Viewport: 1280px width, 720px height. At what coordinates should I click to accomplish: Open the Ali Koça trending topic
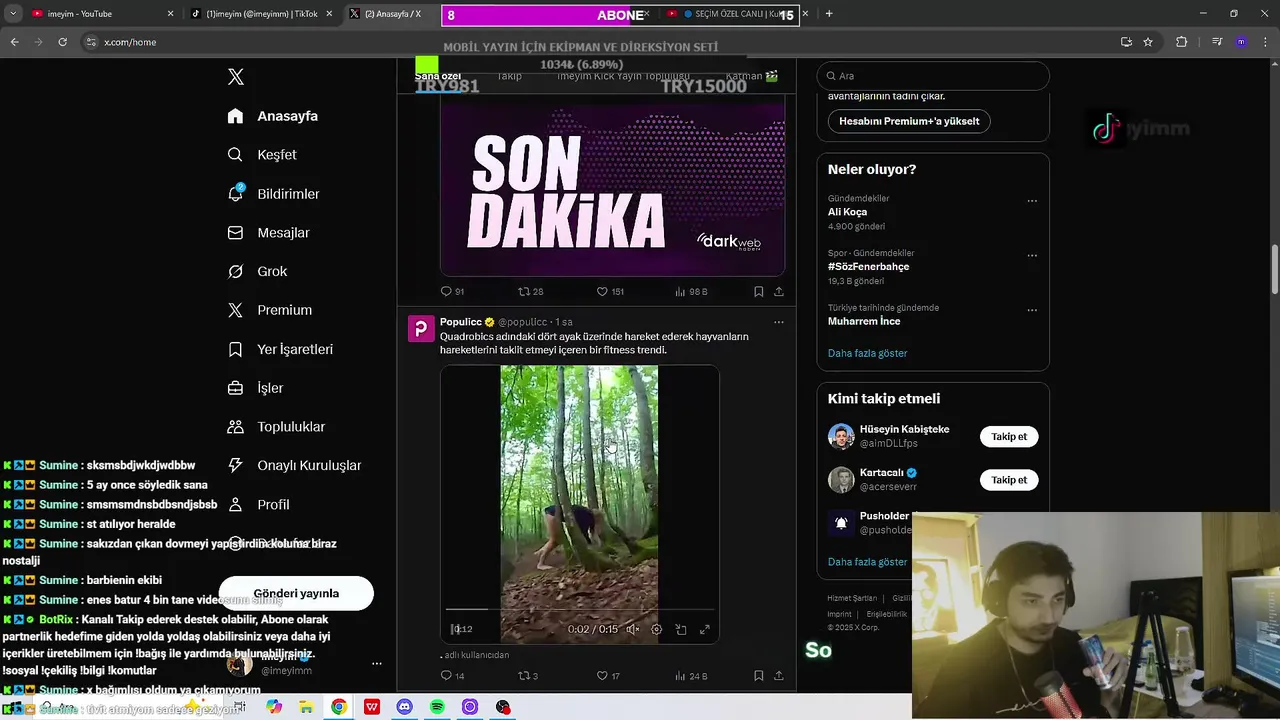(847, 212)
